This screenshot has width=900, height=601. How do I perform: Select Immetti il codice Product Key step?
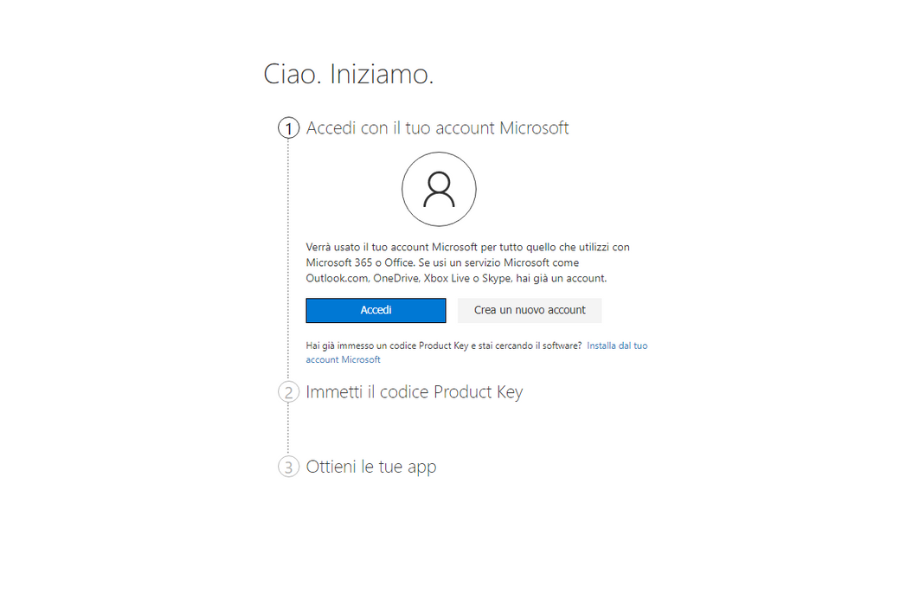[414, 392]
